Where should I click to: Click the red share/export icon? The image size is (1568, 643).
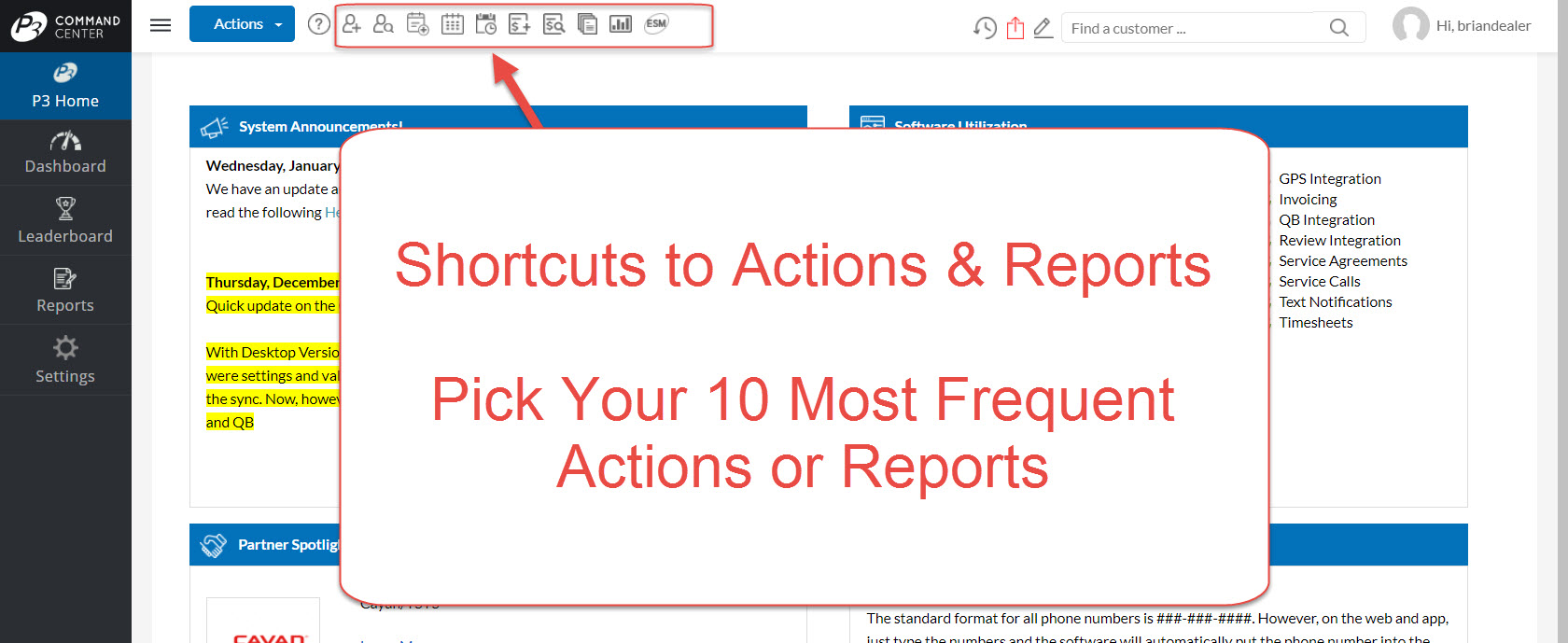coord(1015,28)
